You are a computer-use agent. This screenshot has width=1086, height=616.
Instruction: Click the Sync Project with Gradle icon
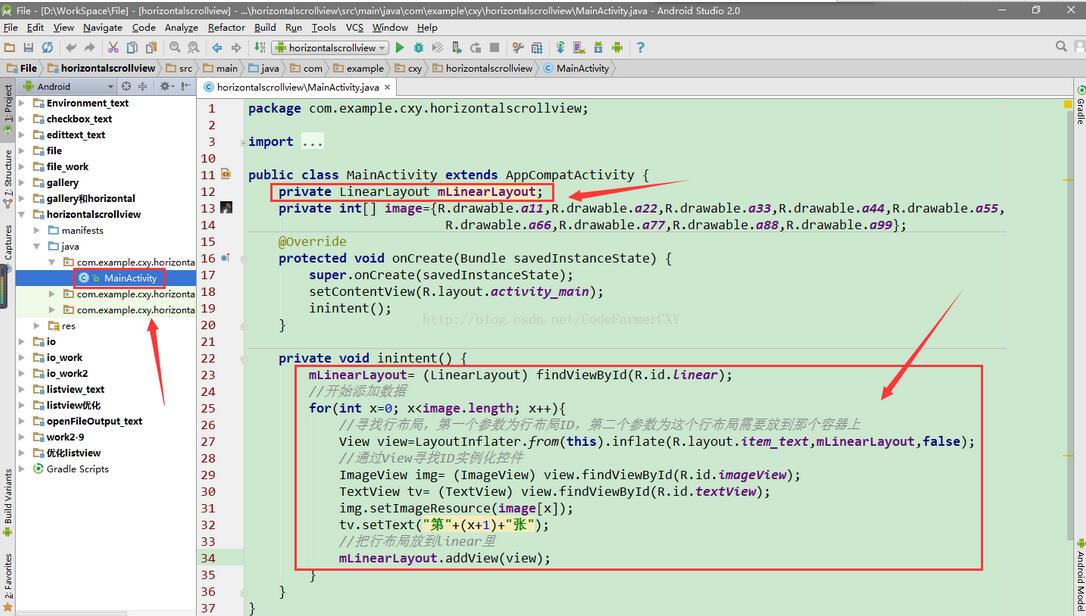pyautogui.click(x=560, y=47)
